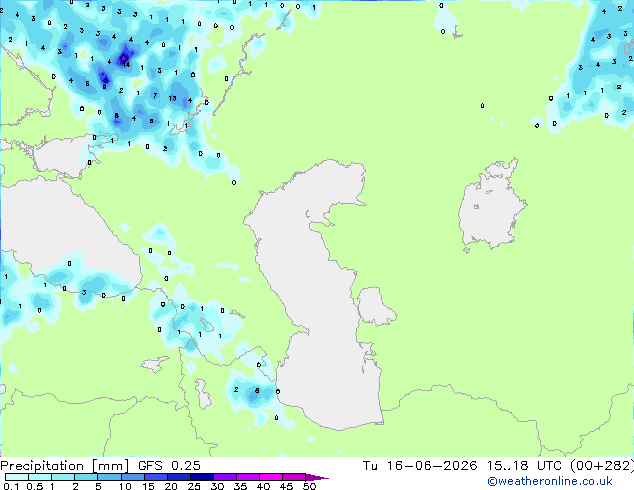Pick the 25–30 mm navy legend swatch

201,477
